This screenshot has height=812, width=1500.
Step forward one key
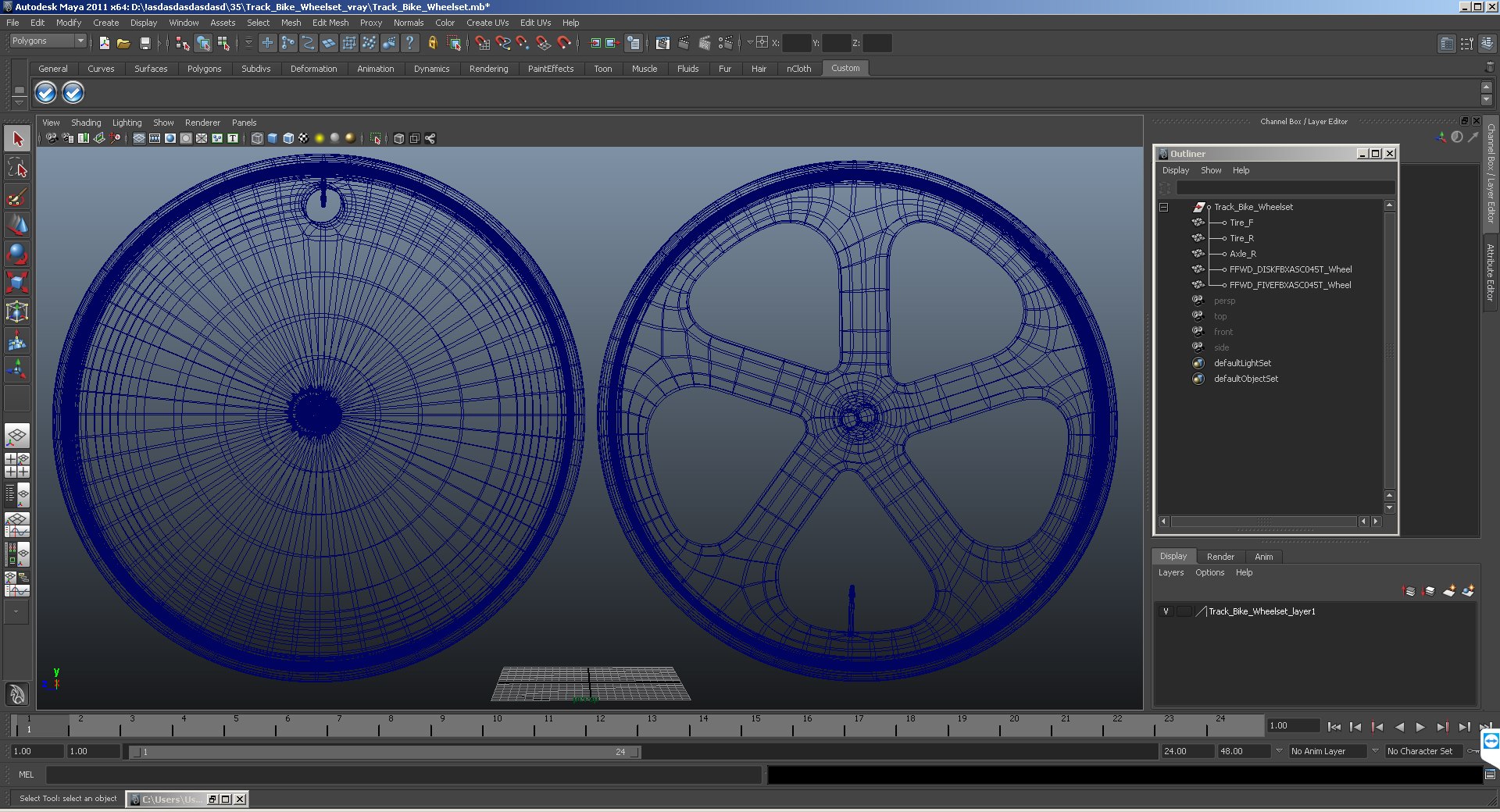pos(1442,727)
